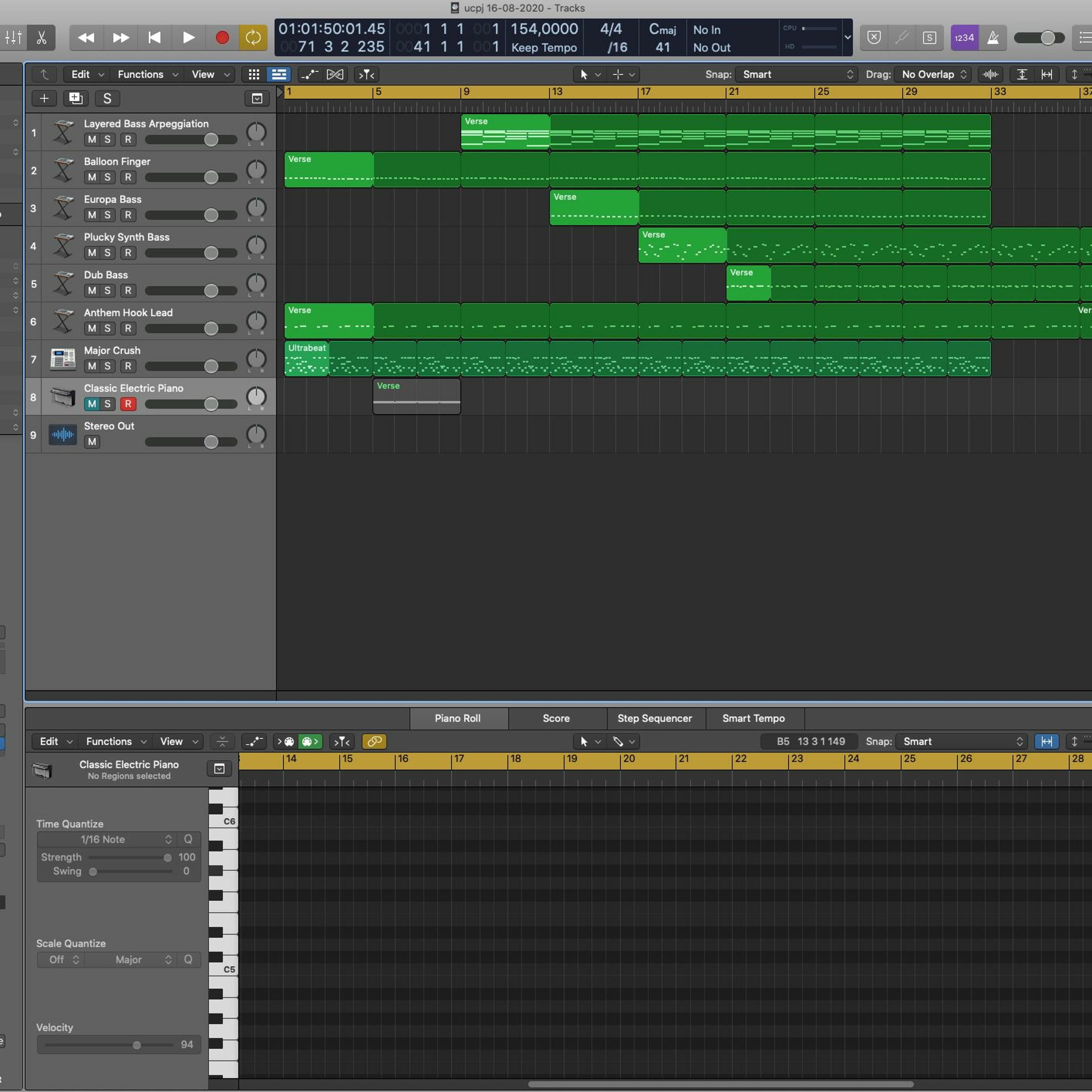The height and width of the screenshot is (1092, 1092).
Task: Open the Time Quantize 1/16 Note dropdown
Action: [107, 839]
